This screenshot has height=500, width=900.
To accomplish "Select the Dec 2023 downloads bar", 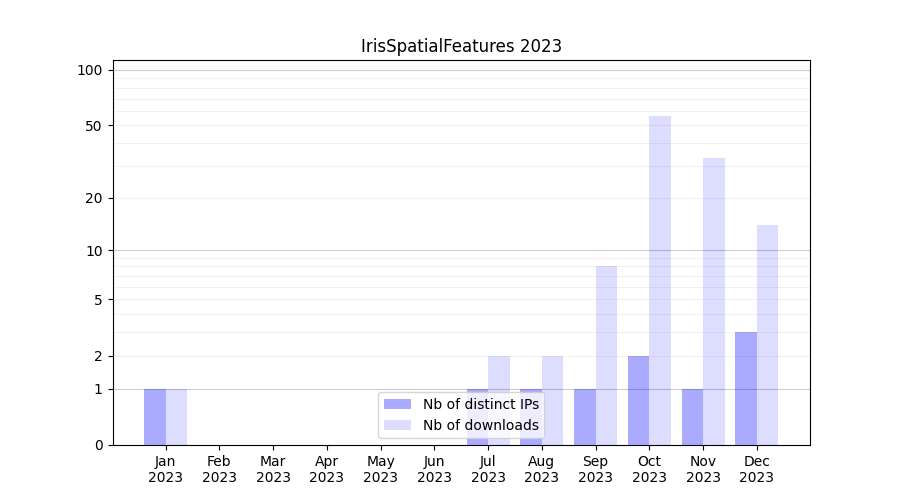I will (x=767, y=335).
